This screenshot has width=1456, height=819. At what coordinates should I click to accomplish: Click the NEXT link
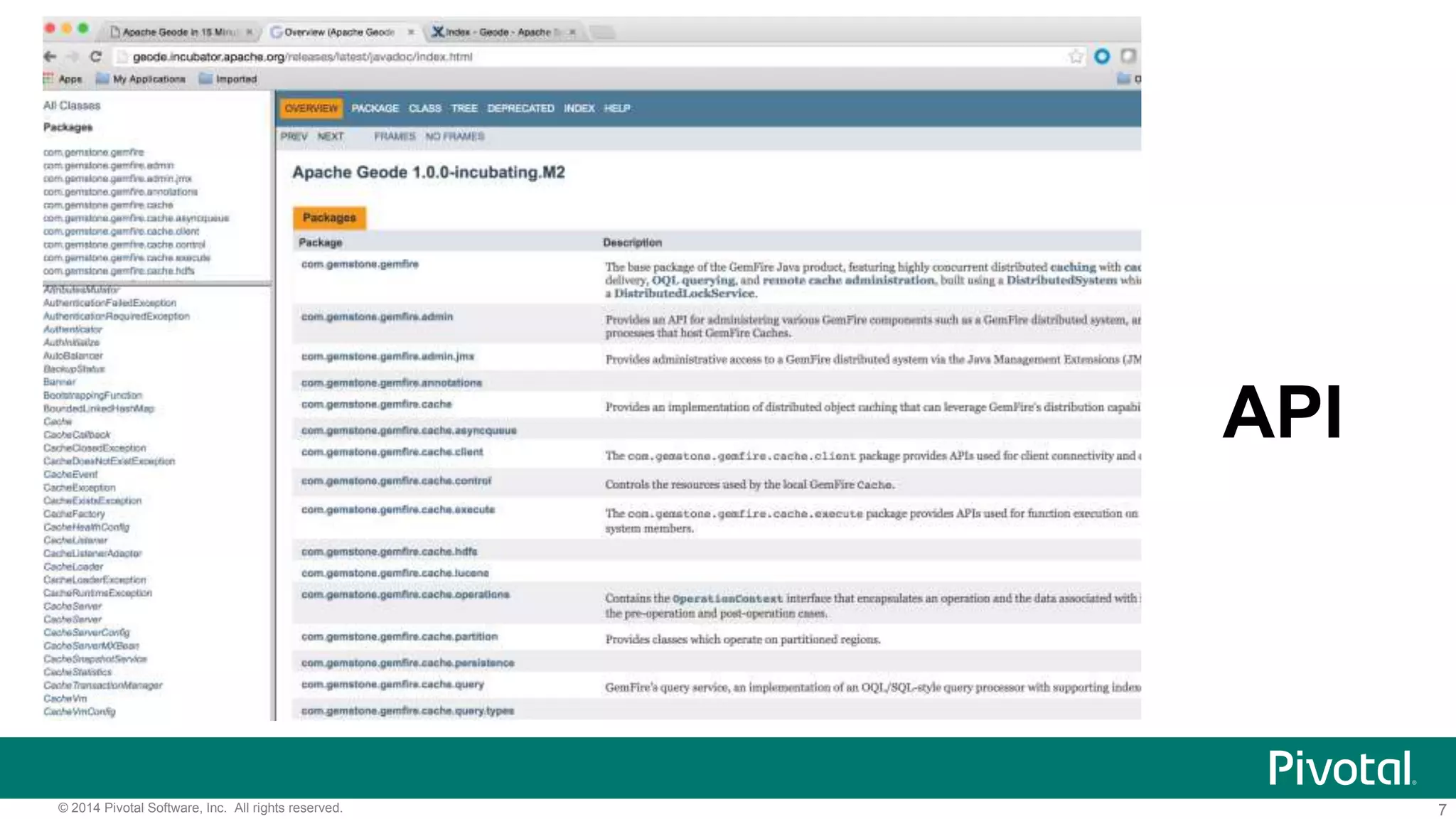(x=331, y=136)
